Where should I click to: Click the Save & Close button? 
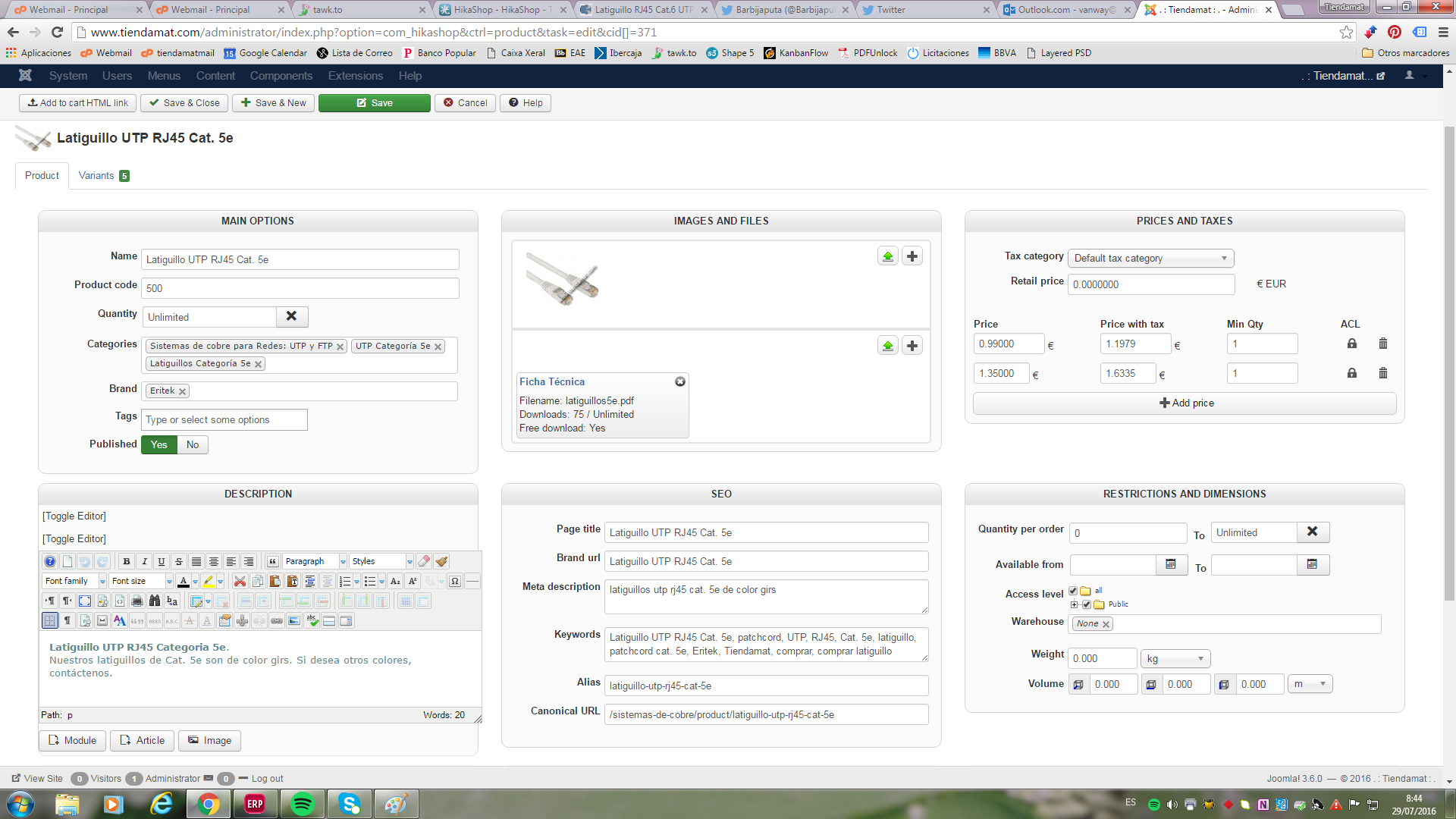[x=184, y=103]
